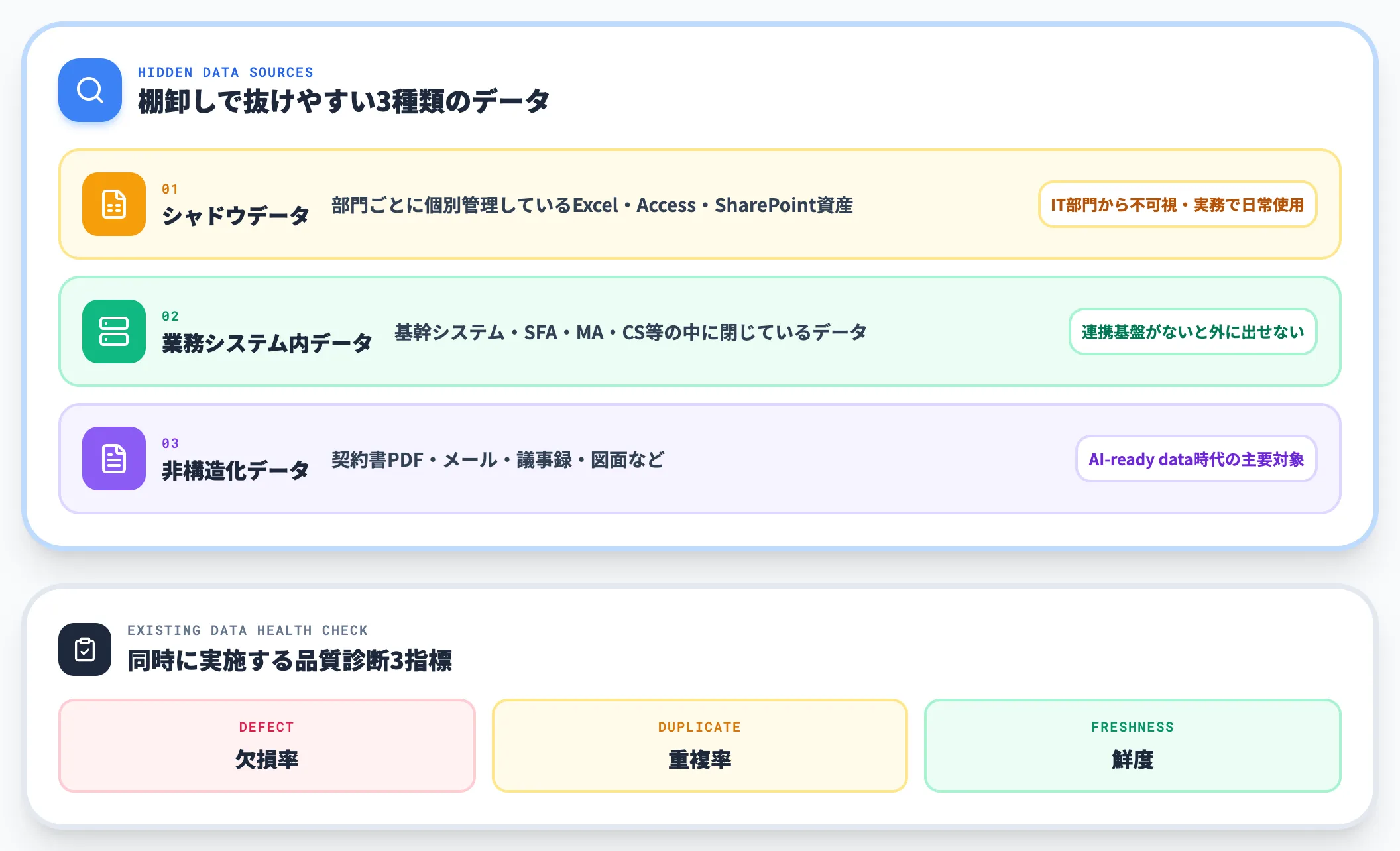Screen dimensions: 1400x851
Task: Click the description 基幹システム・SFA・MA・CS等
Action: point(630,333)
